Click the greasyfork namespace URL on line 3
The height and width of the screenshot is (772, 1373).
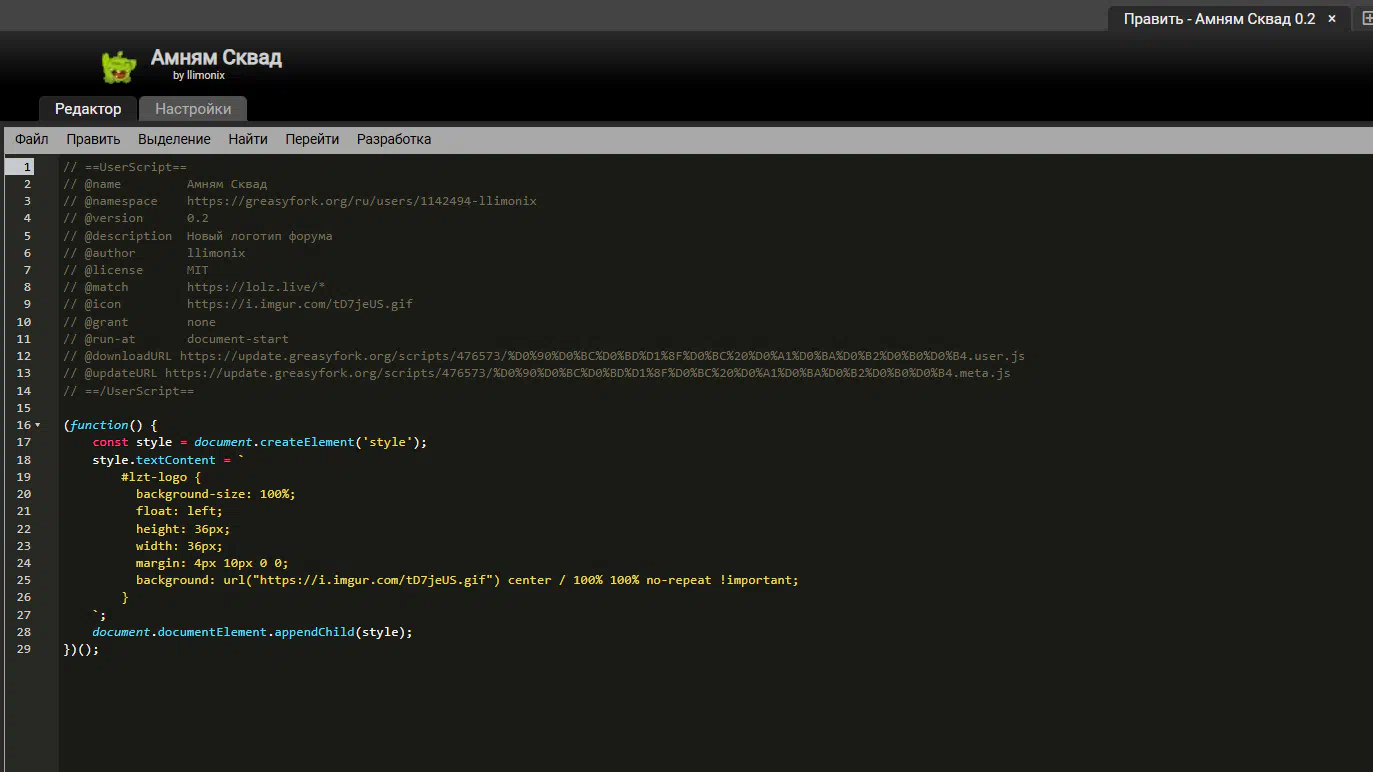coord(361,201)
